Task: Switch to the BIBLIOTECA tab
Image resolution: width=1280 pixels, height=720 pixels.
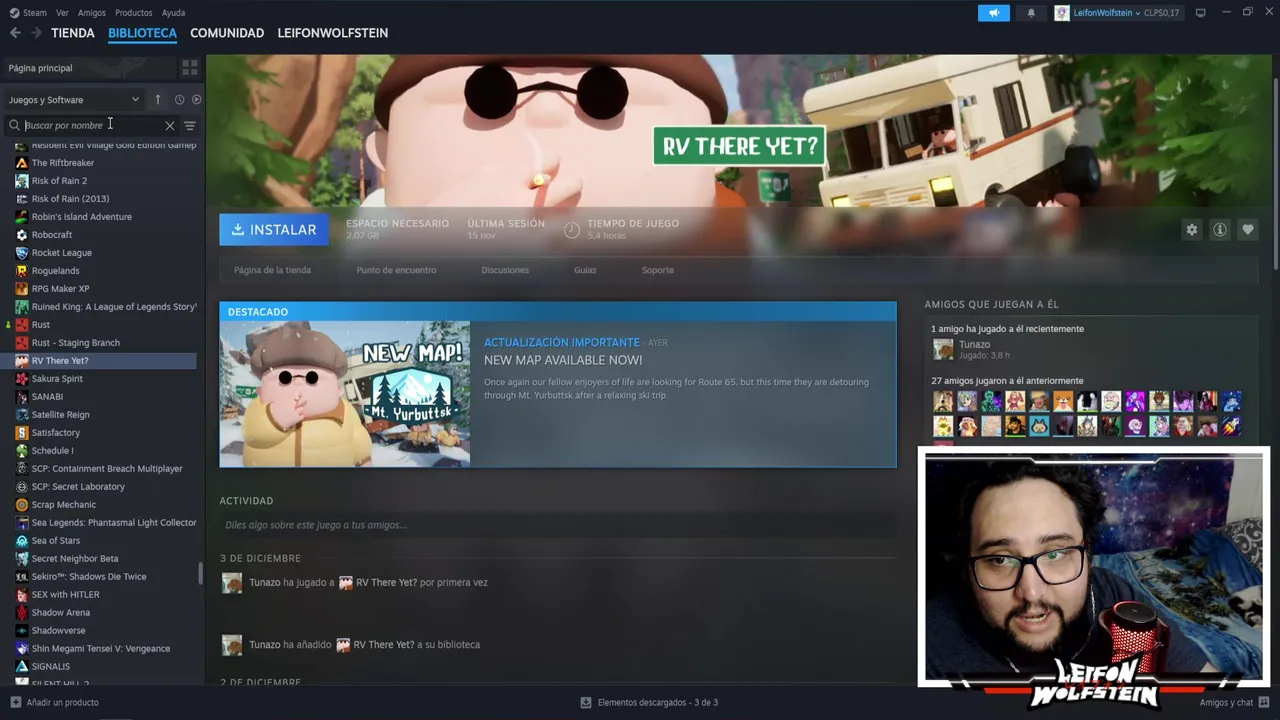Action: click(142, 33)
